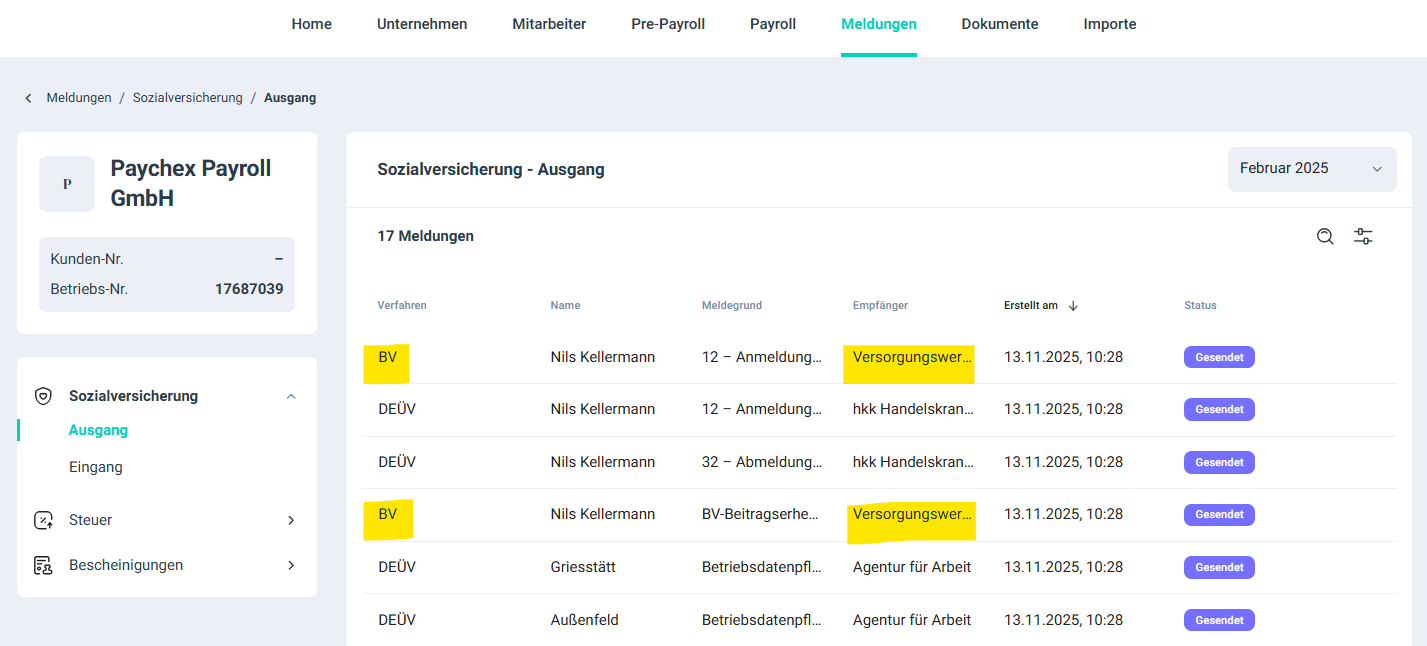Click the Steuer sidebar icon
The height and width of the screenshot is (646, 1427).
[43, 520]
